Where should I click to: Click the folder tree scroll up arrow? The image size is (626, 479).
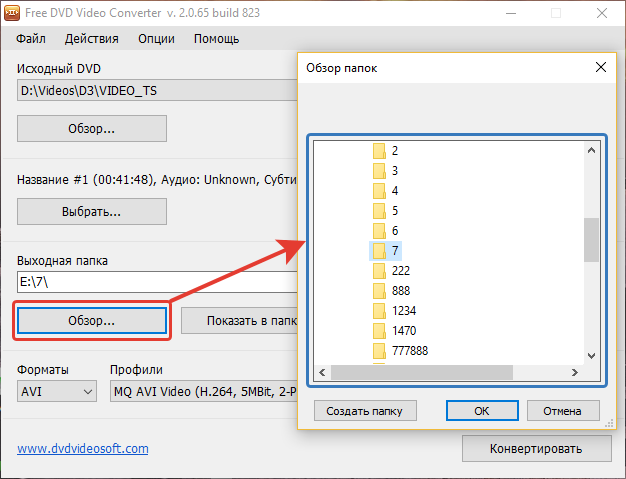(591, 150)
